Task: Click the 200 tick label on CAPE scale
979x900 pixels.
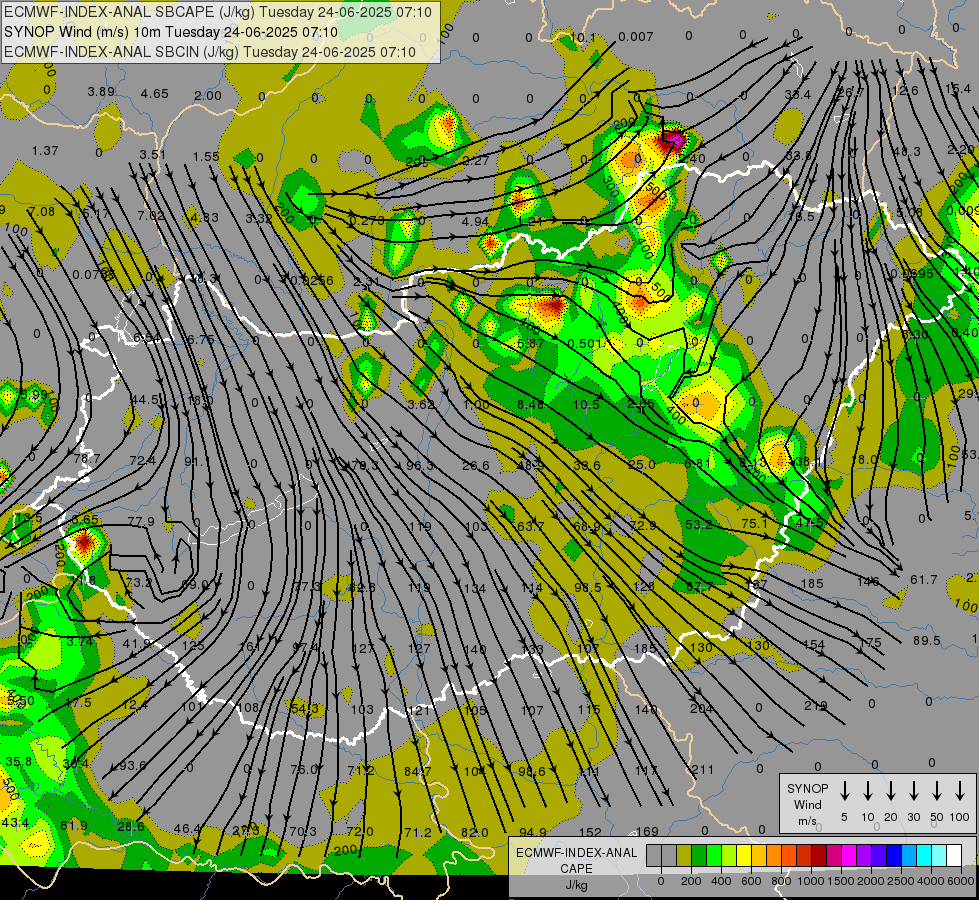Action: 691,881
